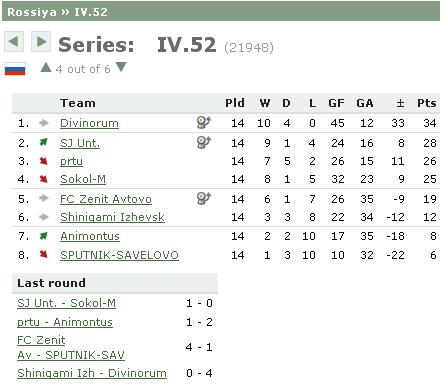Move down a series with green down triangle

[x=121, y=67]
